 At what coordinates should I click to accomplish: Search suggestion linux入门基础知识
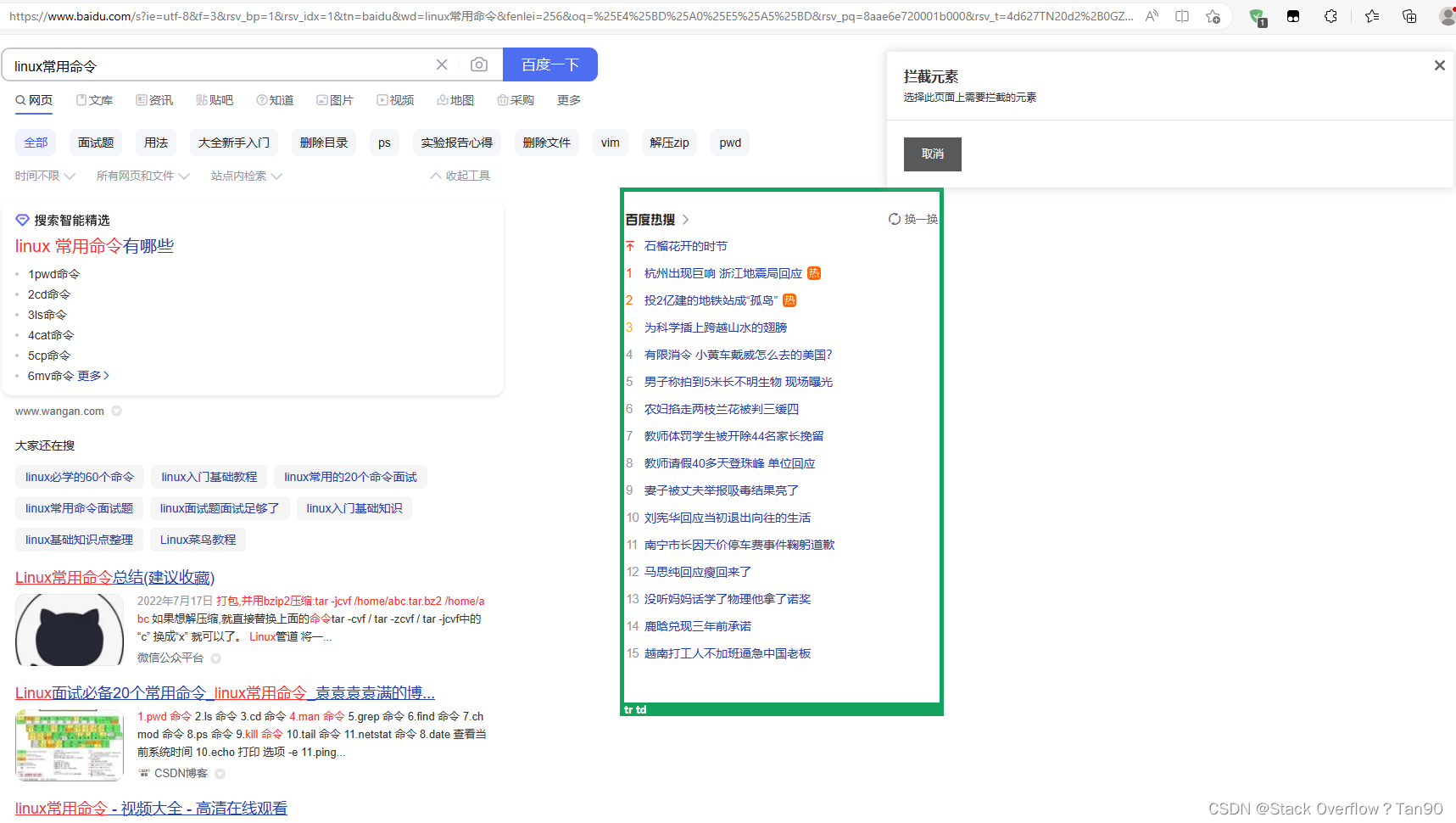[354, 508]
